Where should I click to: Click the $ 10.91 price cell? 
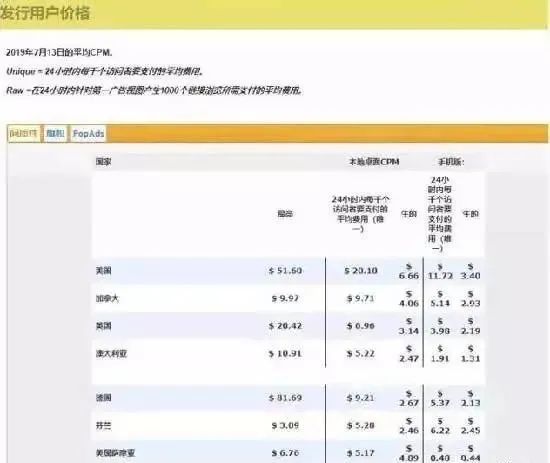coord(285,354)
